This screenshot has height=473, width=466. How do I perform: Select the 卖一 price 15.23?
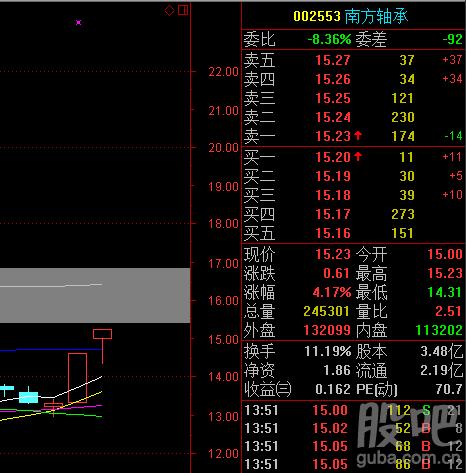click(x=333, y=136)
